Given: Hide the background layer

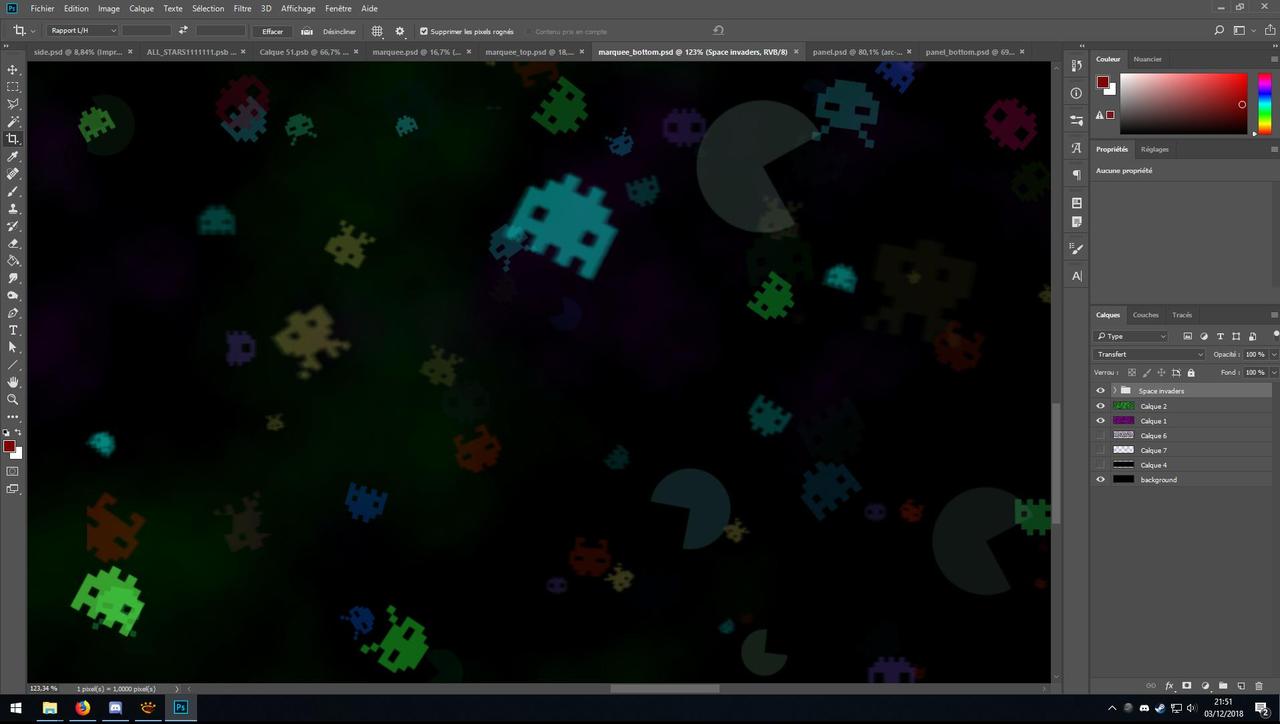Looking at the screenshot, I should click(1101, 480).
